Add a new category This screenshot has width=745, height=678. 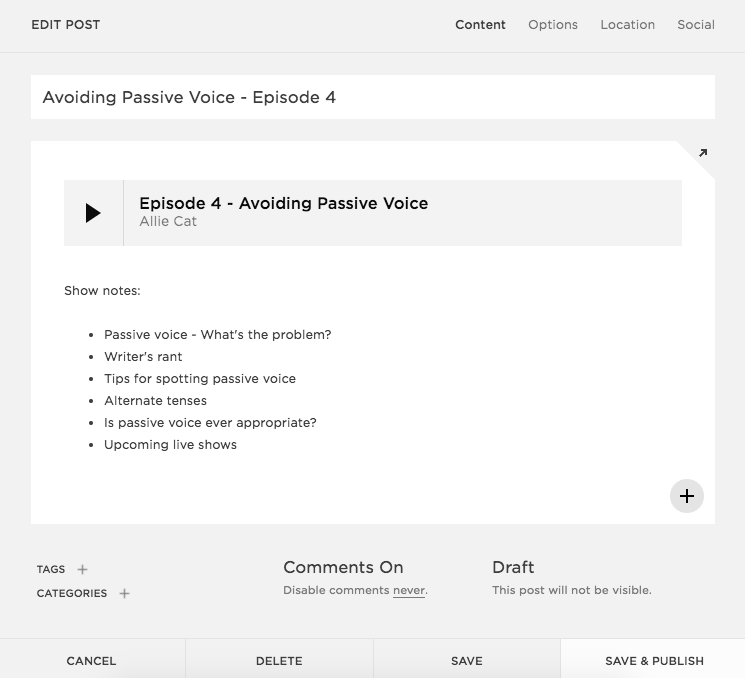click(x=124, y=593)
